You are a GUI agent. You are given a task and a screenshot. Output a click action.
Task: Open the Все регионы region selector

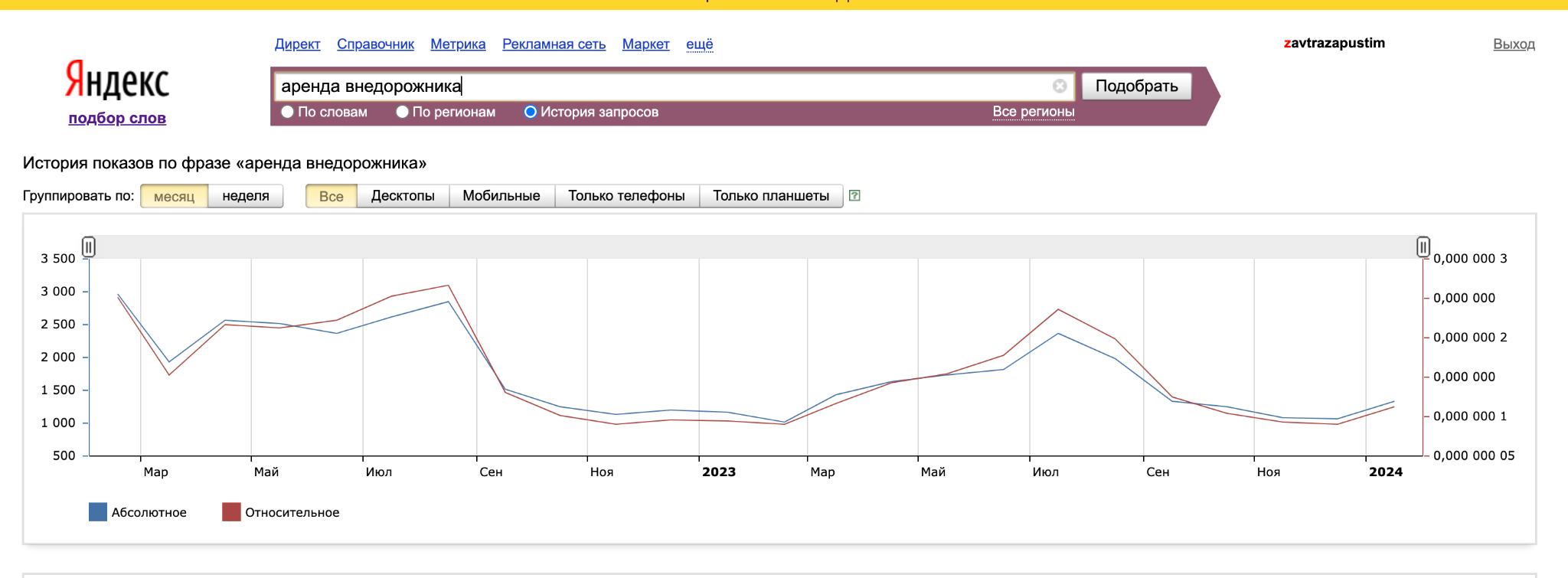click(1033, 112)
